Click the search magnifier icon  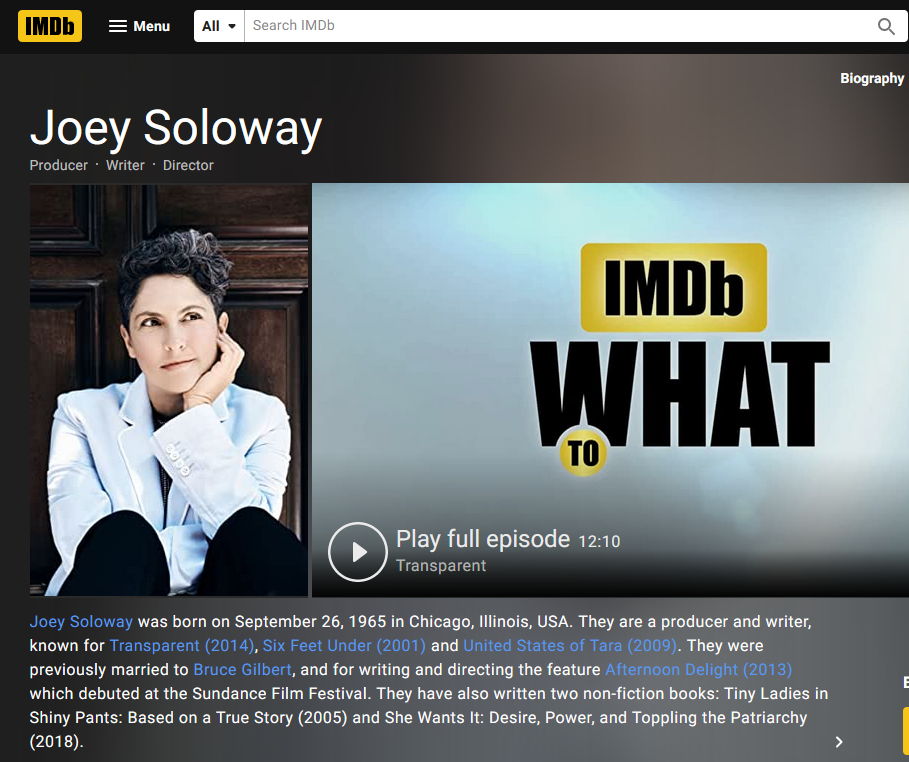coord(886,26)
